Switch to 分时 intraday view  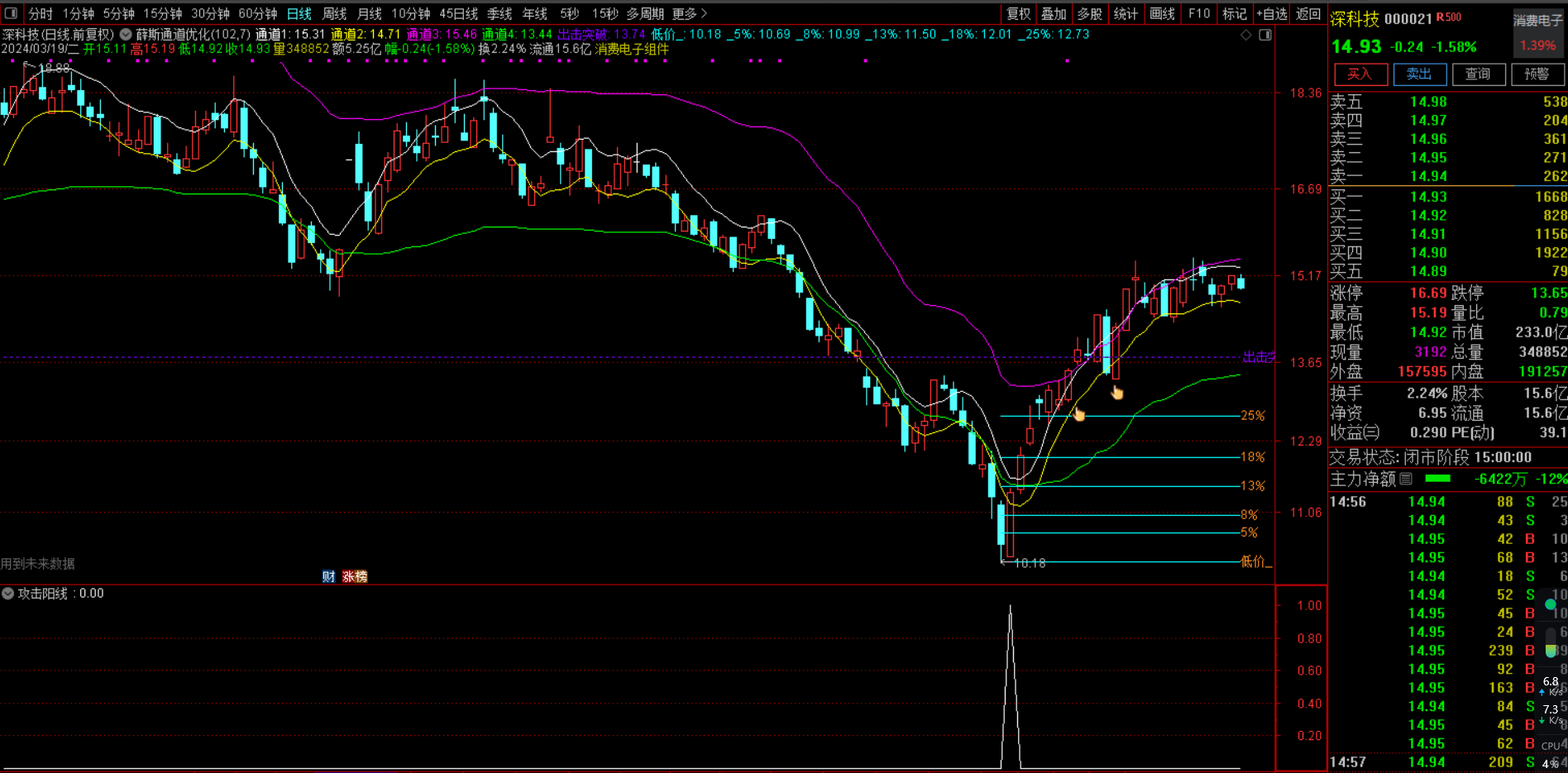tap(41, 13)
